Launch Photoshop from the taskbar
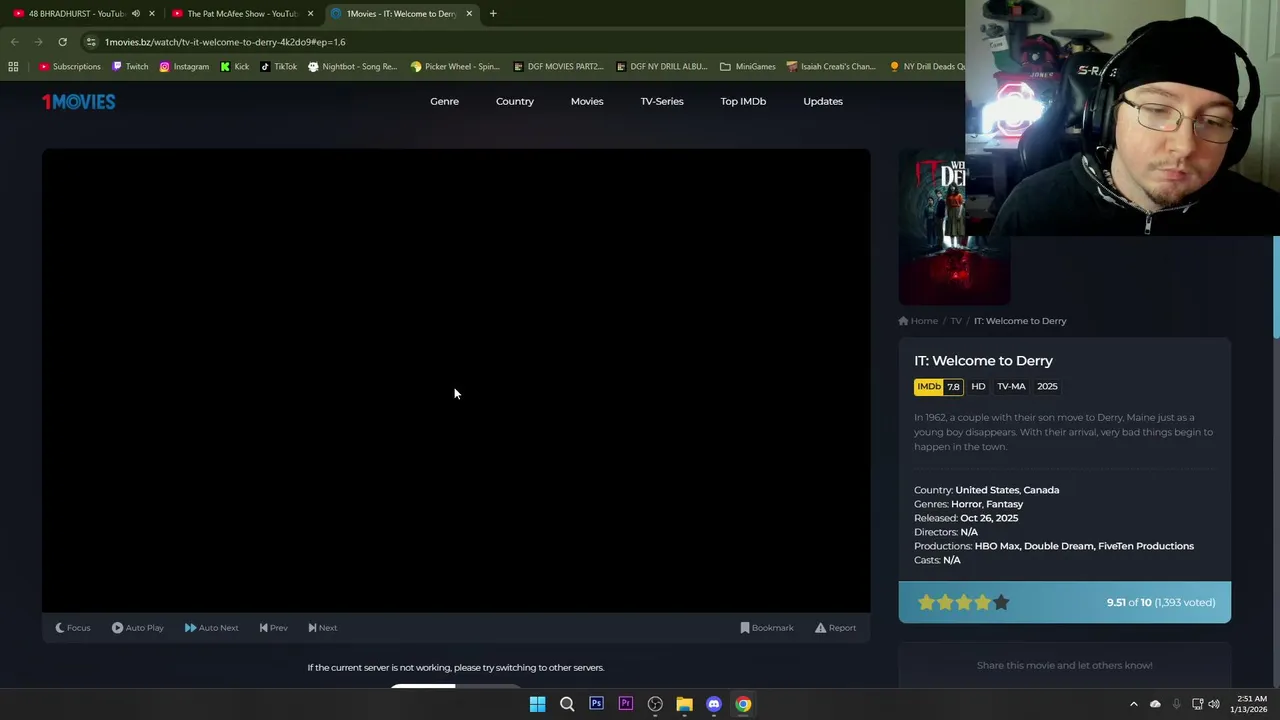 596,704
